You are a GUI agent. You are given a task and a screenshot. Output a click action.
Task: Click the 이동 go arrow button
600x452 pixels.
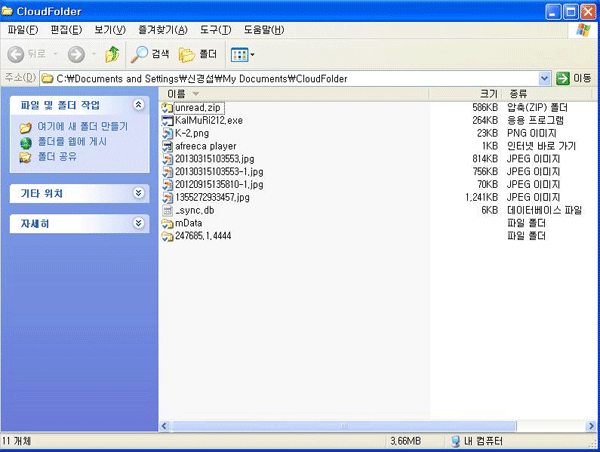pyautogui.click(x=563, y=78)
